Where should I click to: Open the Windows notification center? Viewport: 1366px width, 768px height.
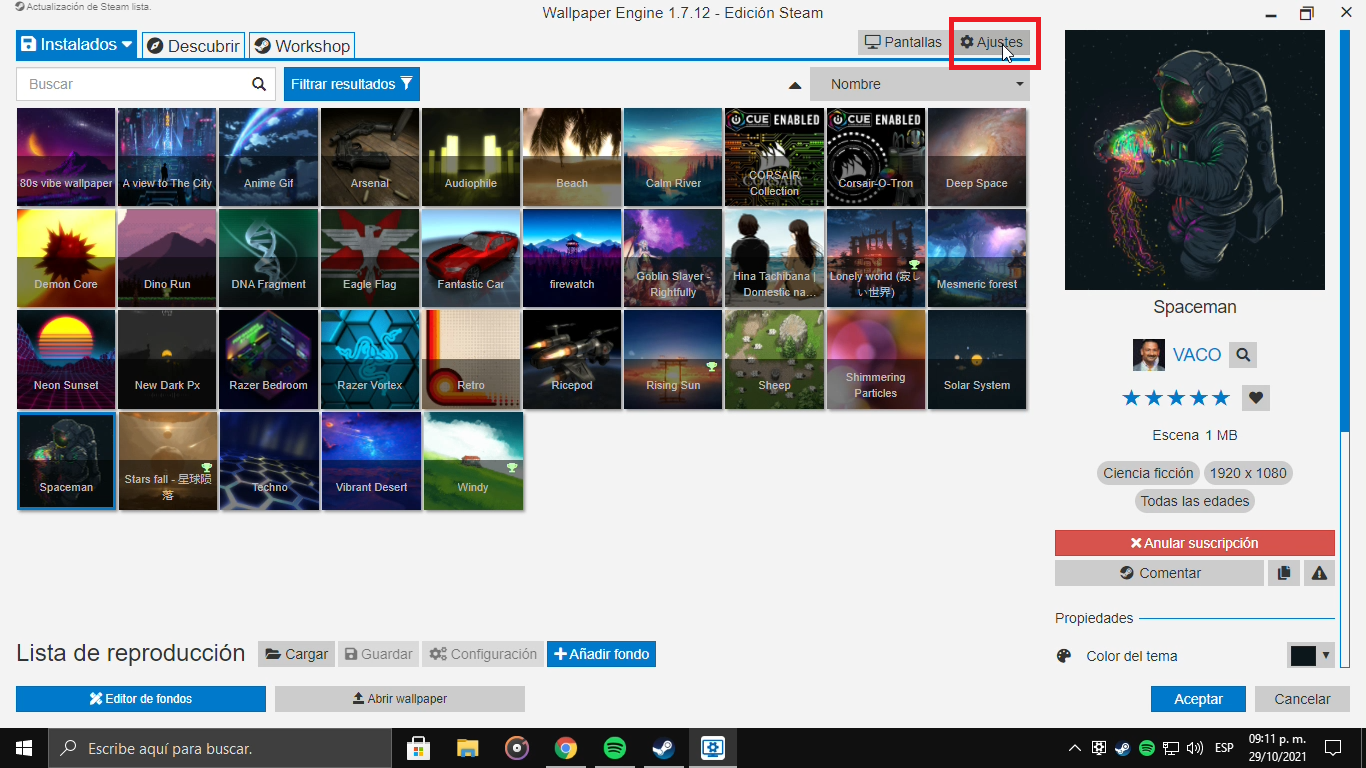click(x=1333, y=748)
